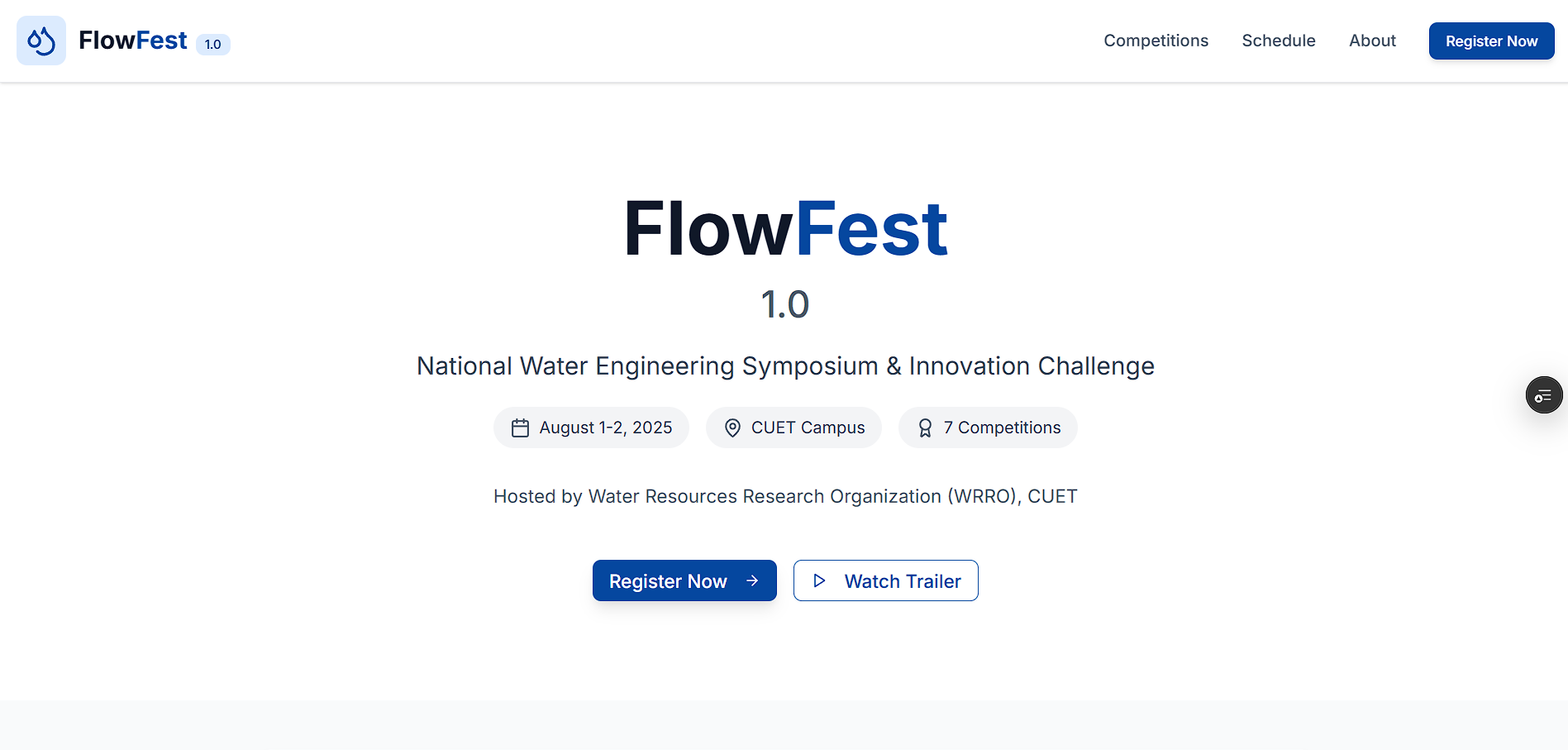Click the location pin icon beside CUET Campus

(x=732, y=428)
